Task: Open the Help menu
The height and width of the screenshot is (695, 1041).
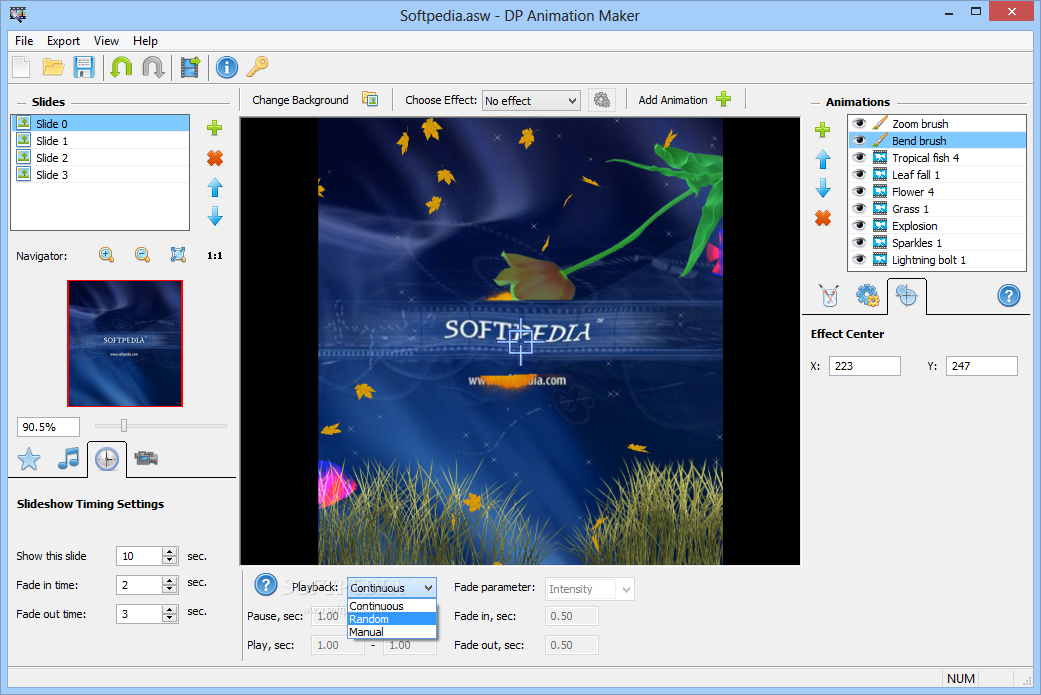Action: [145, 40]
